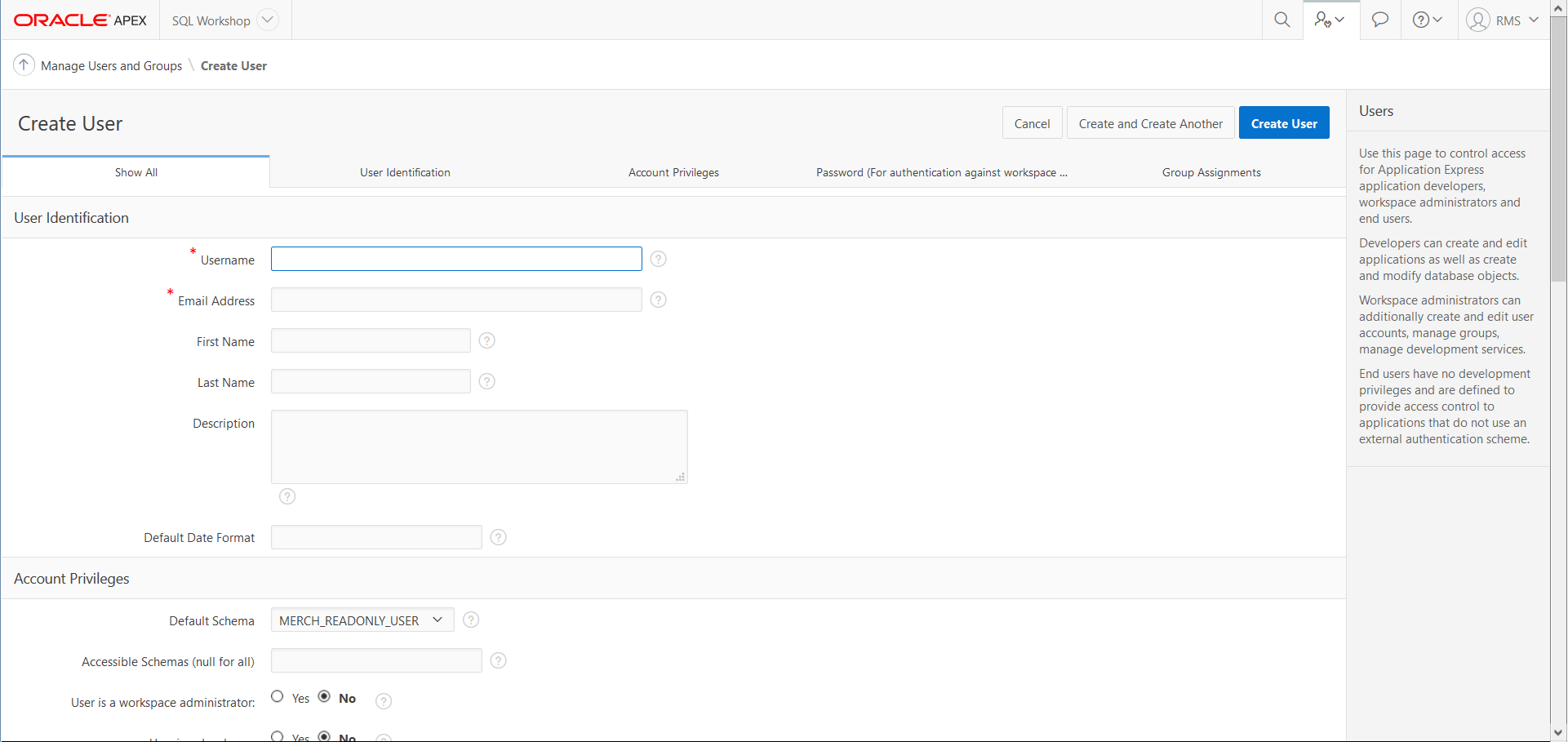
Task: Select Yes for workspace administrator
Action: click(x=278, y=696)
